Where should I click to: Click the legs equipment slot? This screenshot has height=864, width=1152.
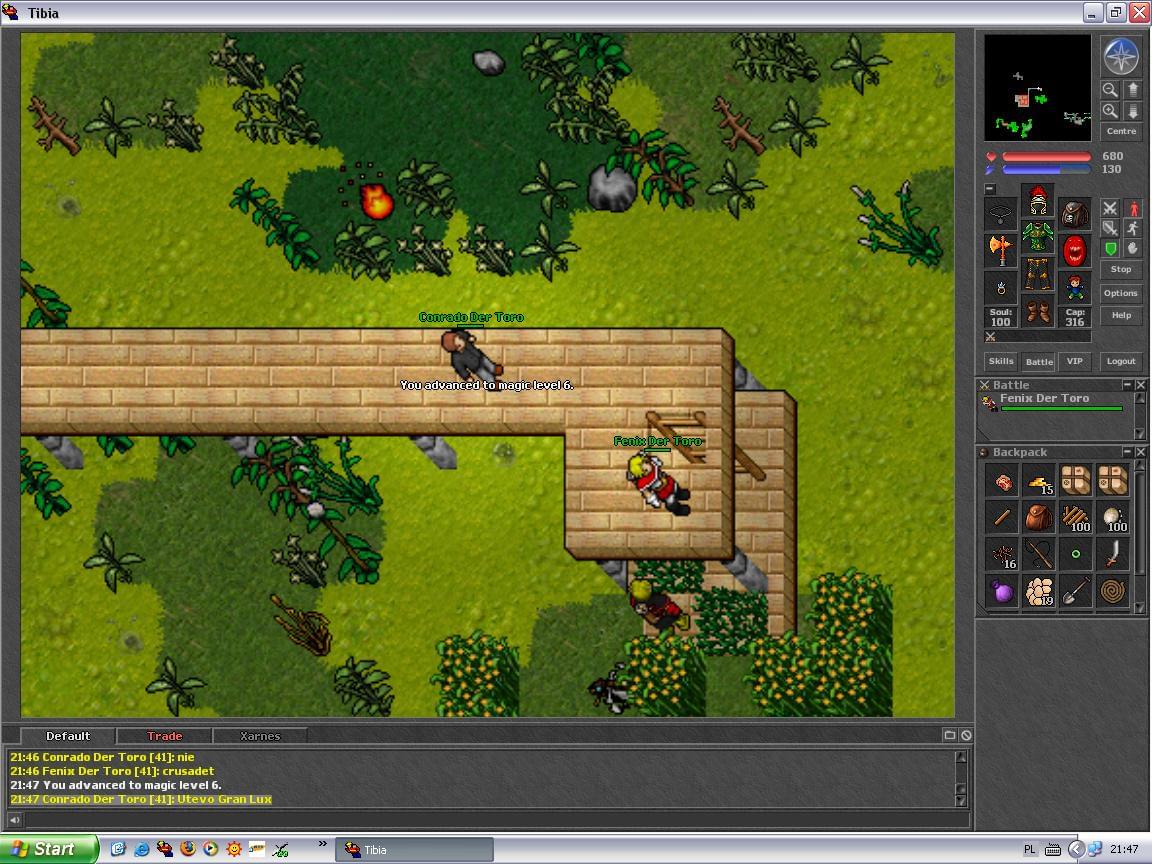pos(1037,273)
